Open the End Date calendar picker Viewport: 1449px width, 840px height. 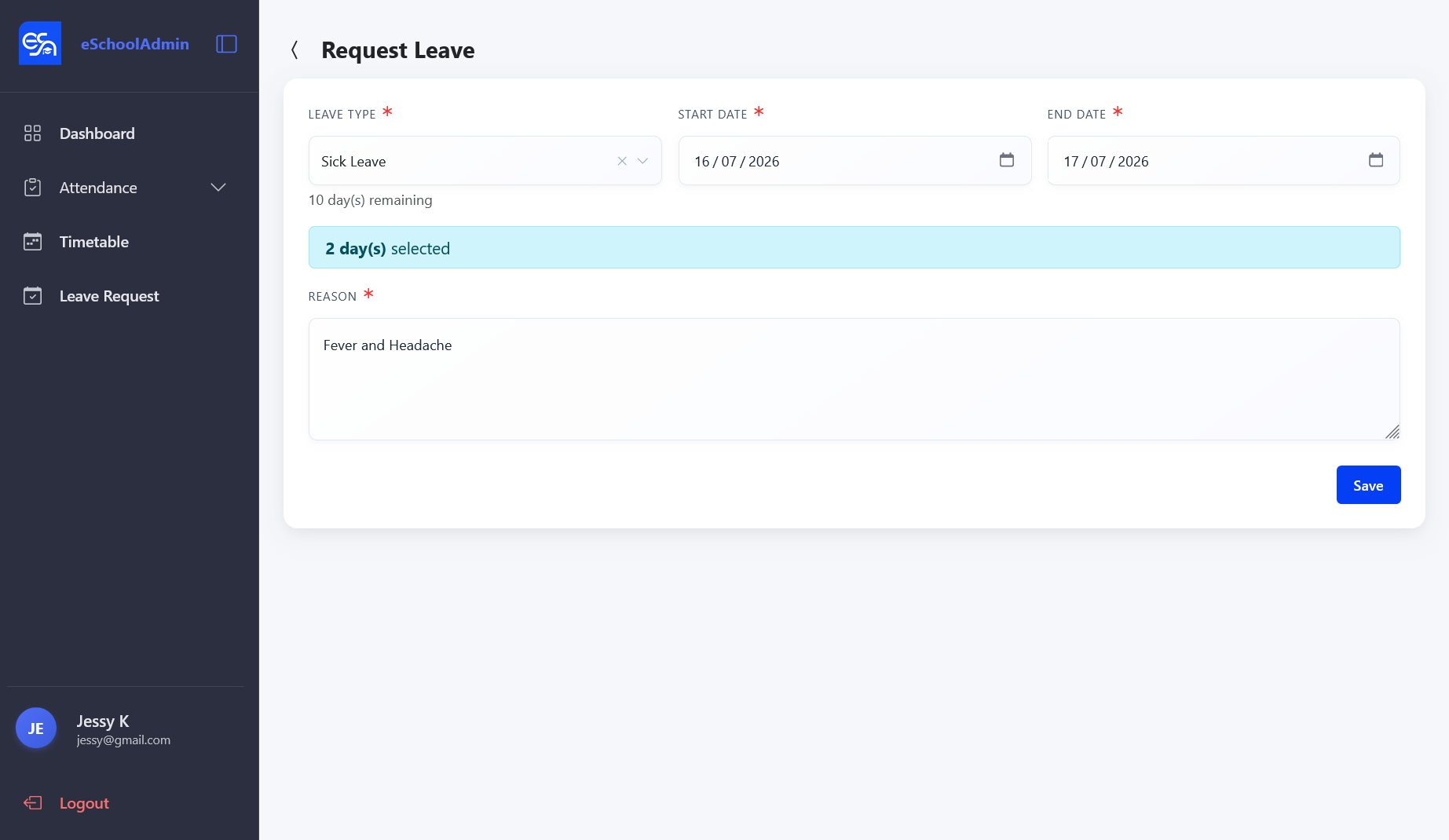click(x=1375, y=160)
